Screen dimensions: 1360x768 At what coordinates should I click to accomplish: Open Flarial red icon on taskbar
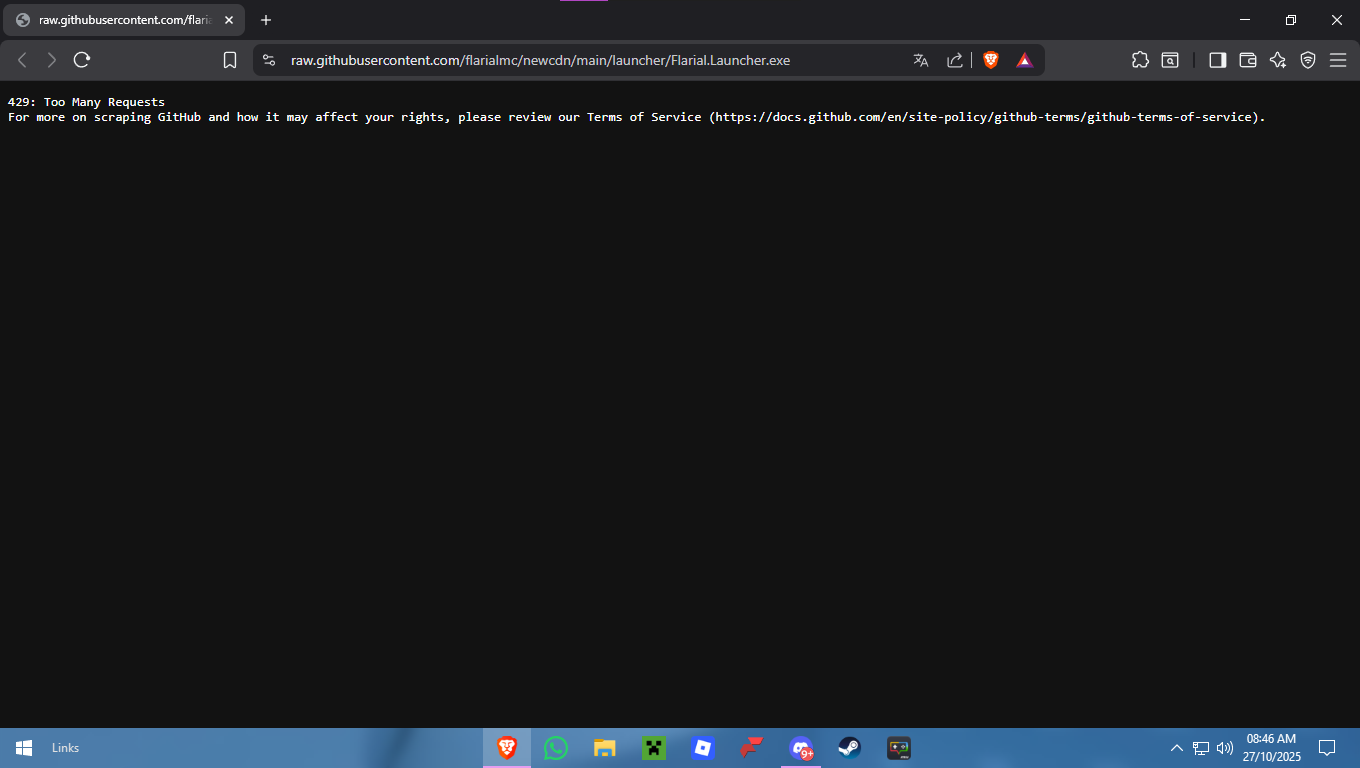pyautogui.click(x=752, y=748)
